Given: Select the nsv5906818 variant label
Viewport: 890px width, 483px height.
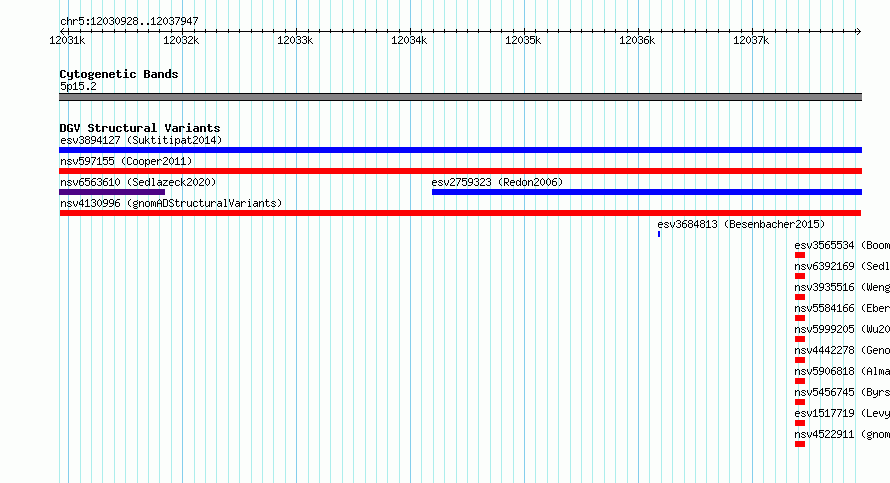Looking at the screenshot, I should 842,371.
